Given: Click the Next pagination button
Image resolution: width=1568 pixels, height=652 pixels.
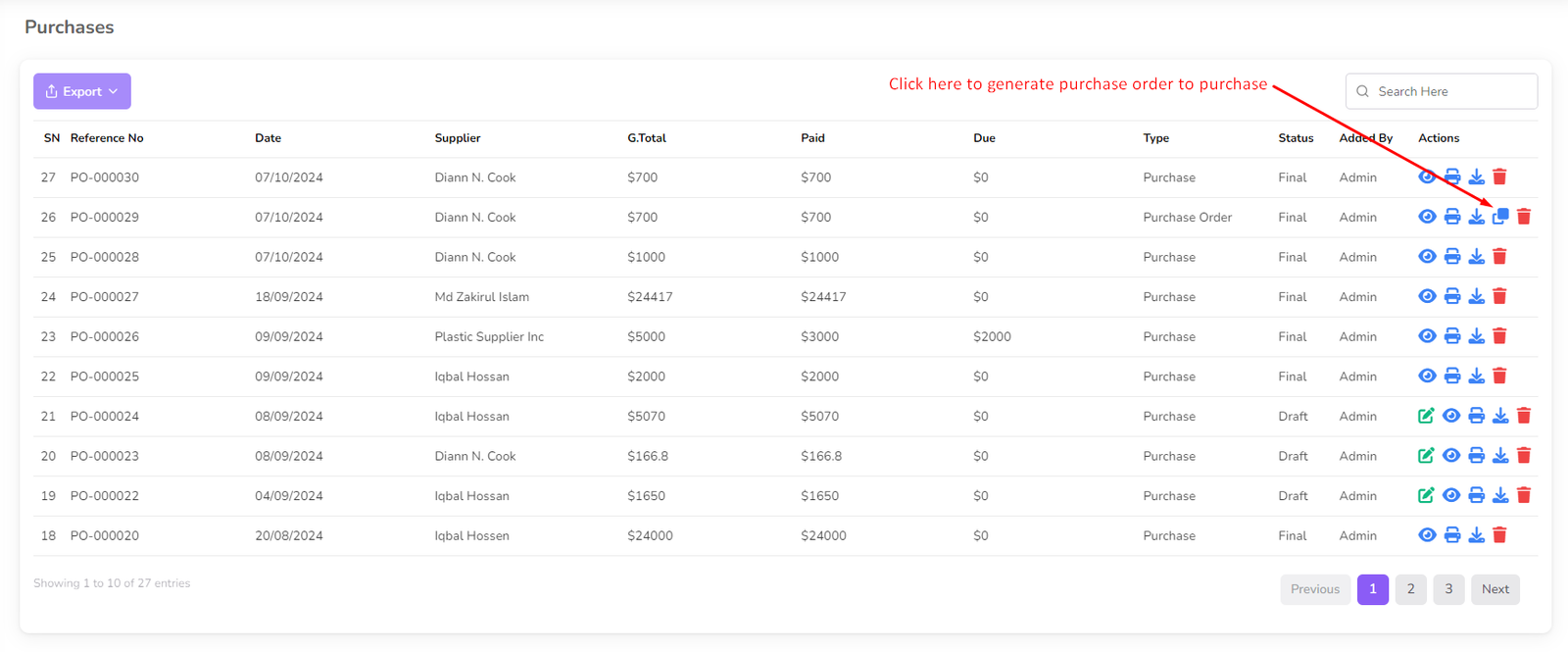Looking at the screenshot, I should point(1494,589).
